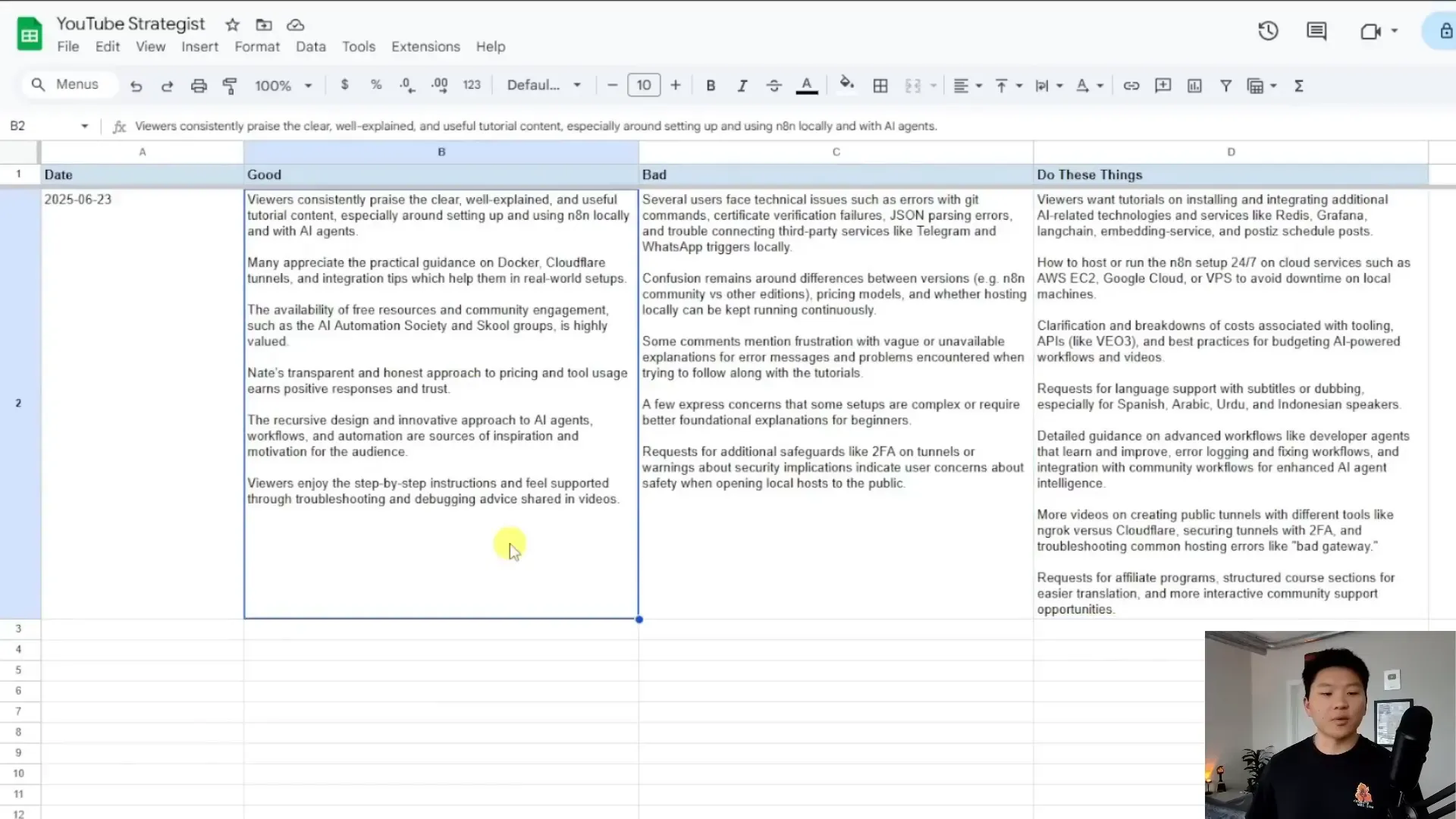Open more number formats 123
This screenshot has height=819, width=1456.
(x=472, y=85)
